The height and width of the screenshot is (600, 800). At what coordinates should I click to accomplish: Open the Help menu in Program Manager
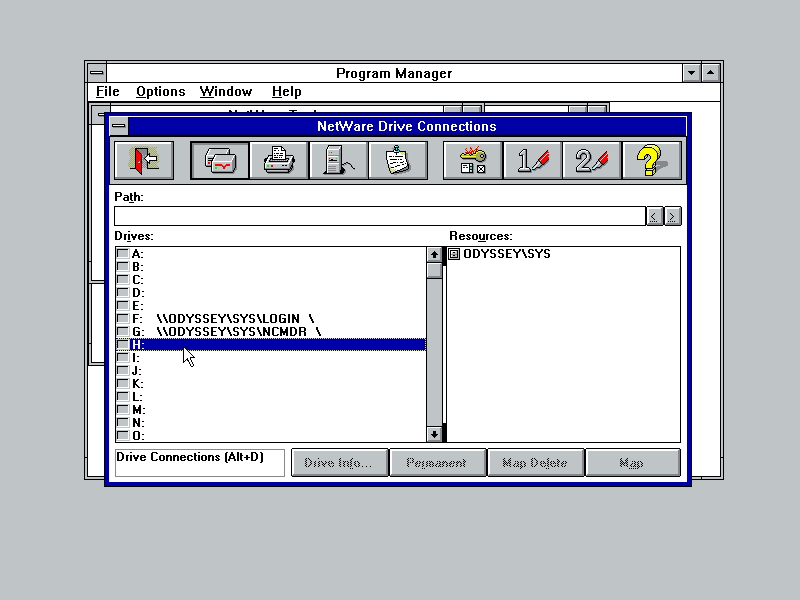287,91
